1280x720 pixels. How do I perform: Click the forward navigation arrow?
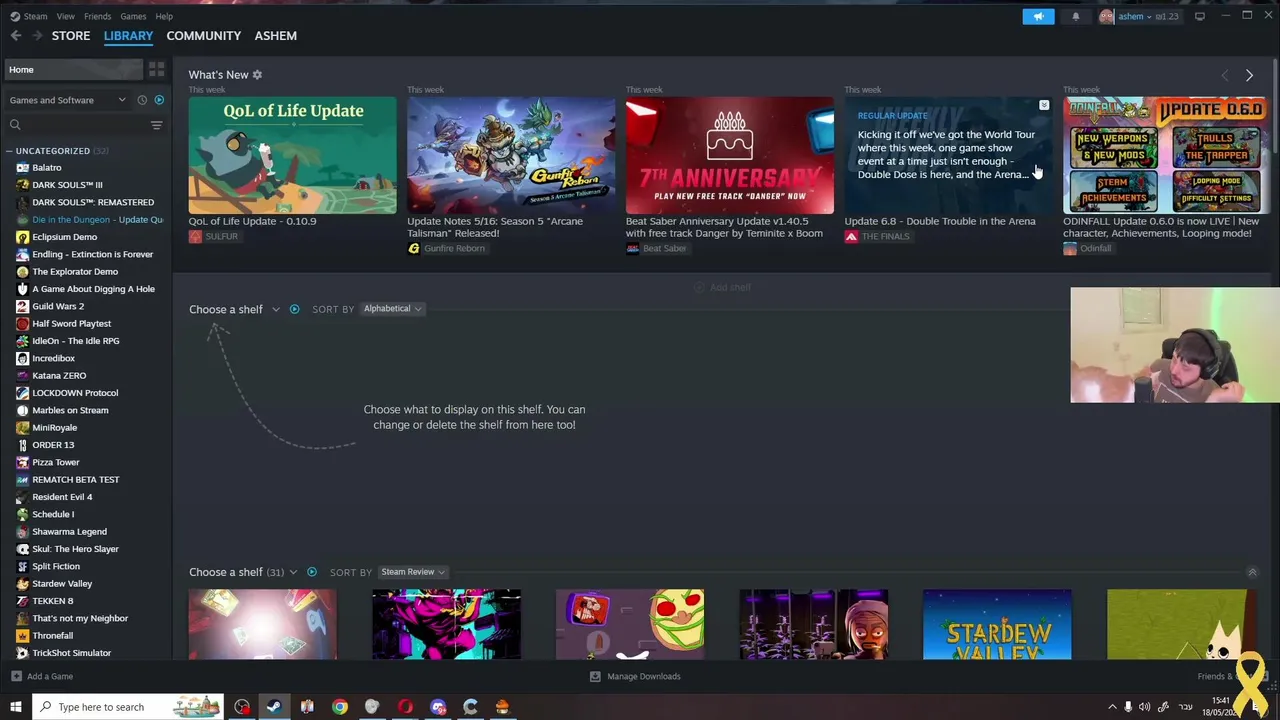[37, 36]
